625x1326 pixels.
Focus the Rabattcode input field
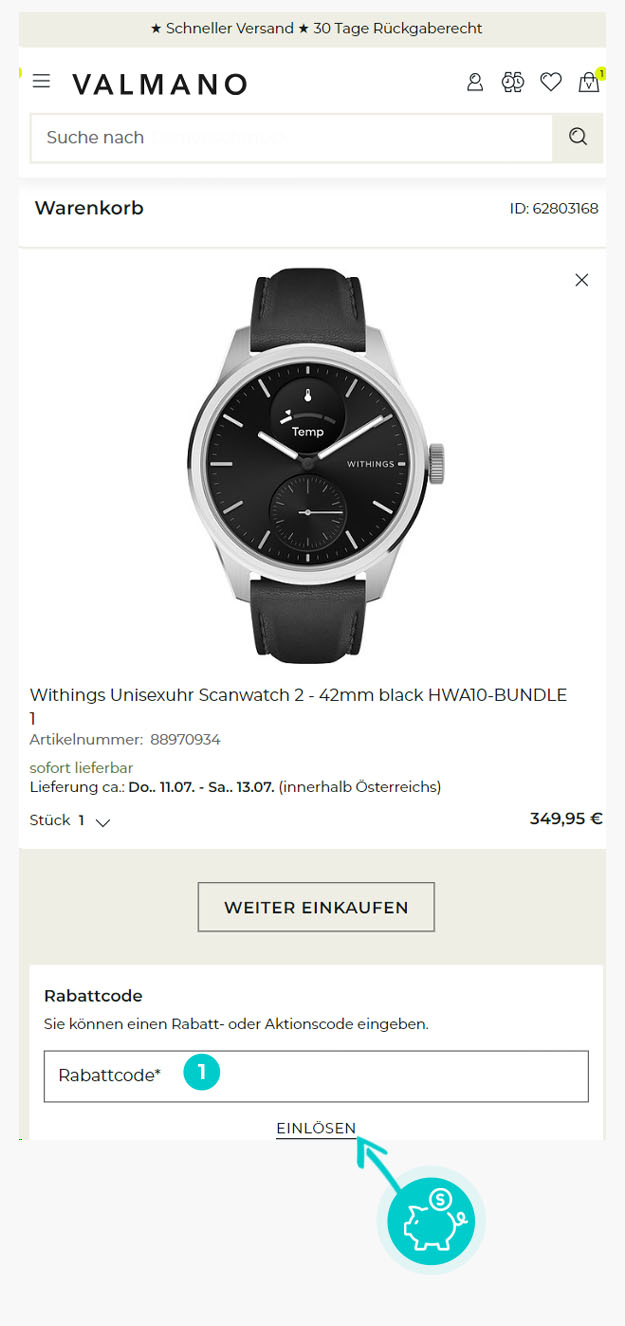tap(316, 1076)
